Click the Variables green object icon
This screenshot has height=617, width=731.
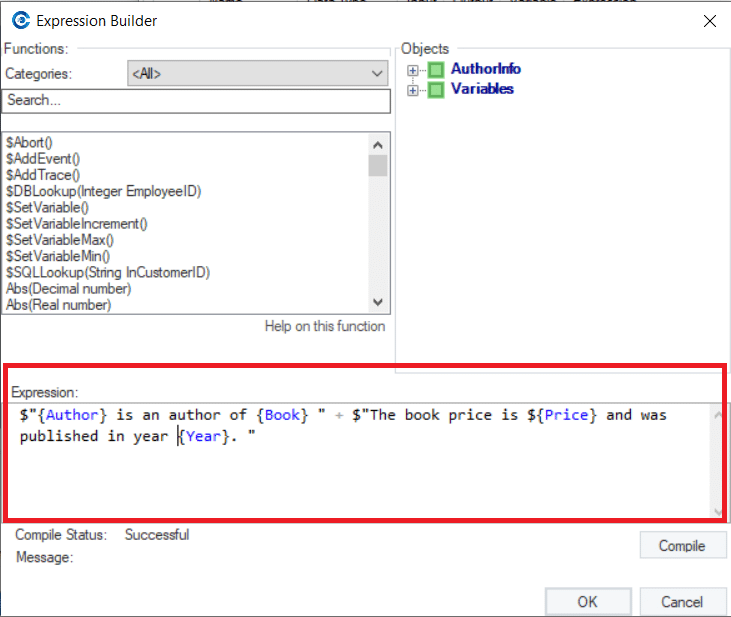point(436,90)
